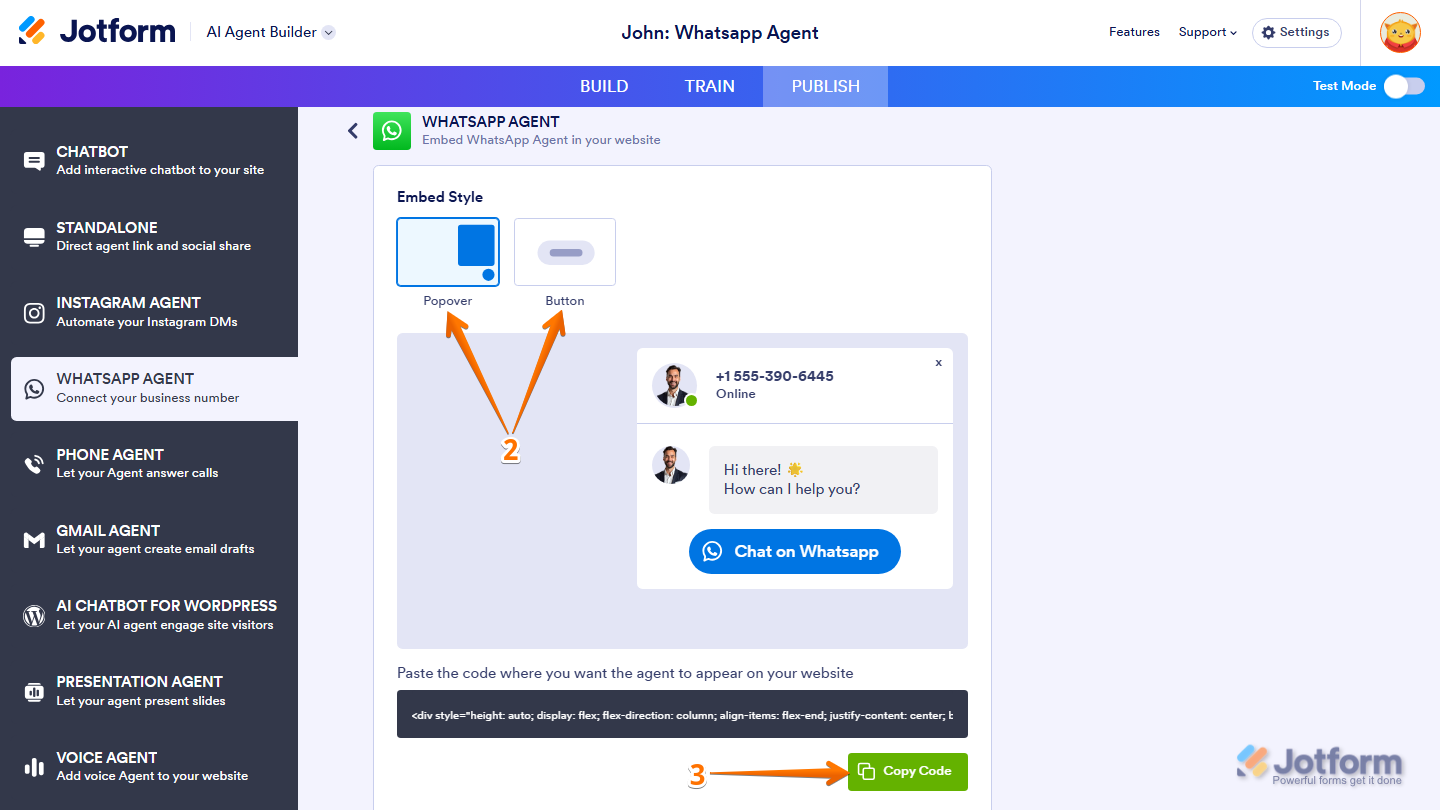Viewport: 1440px width, 810px height.
Task: Click the green WhatsApp logo icon
Action: [x=392, y=131]
